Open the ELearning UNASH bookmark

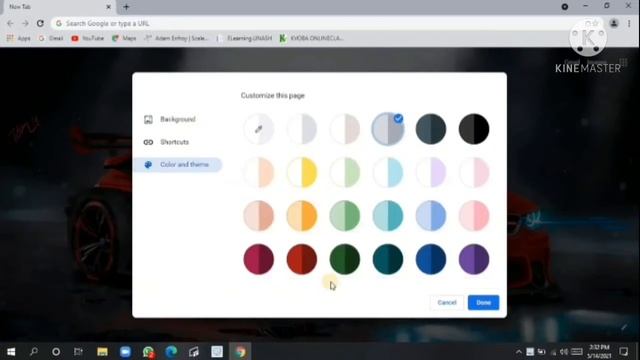(245, 38)
